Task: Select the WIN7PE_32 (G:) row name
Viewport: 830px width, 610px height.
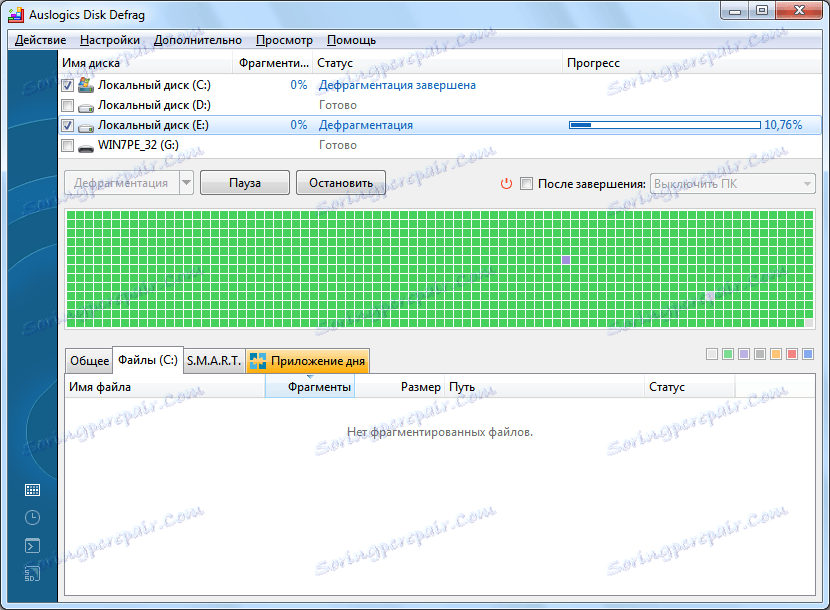Action: 138,145
